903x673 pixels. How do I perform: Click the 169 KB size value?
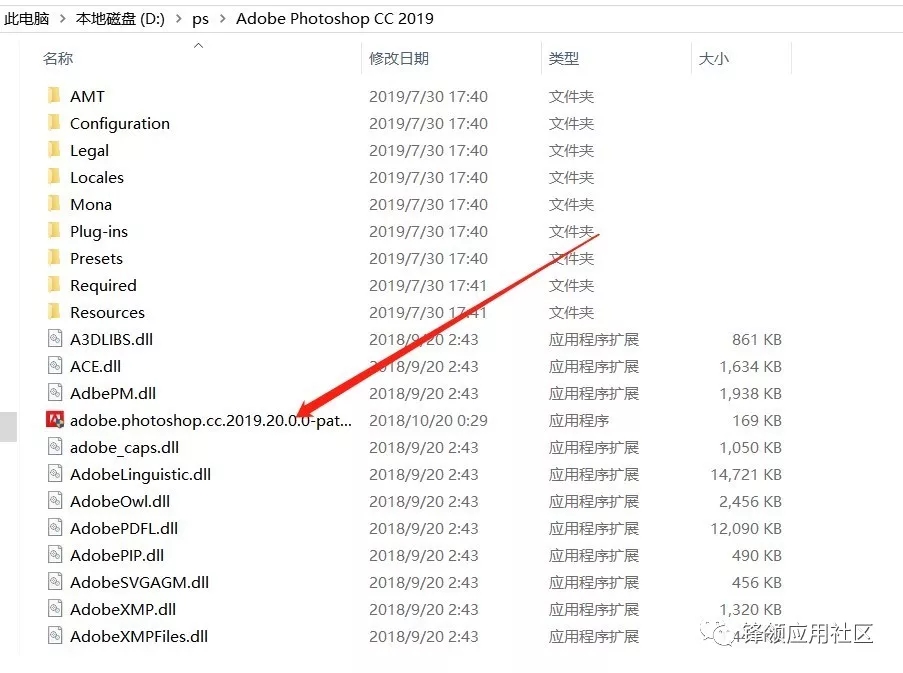pos(757,420)
